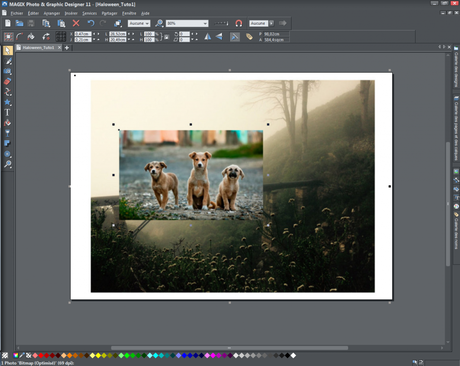Toggle the red magnet snap icon
The width and height of the screenshot is (460, 366).
239,23
